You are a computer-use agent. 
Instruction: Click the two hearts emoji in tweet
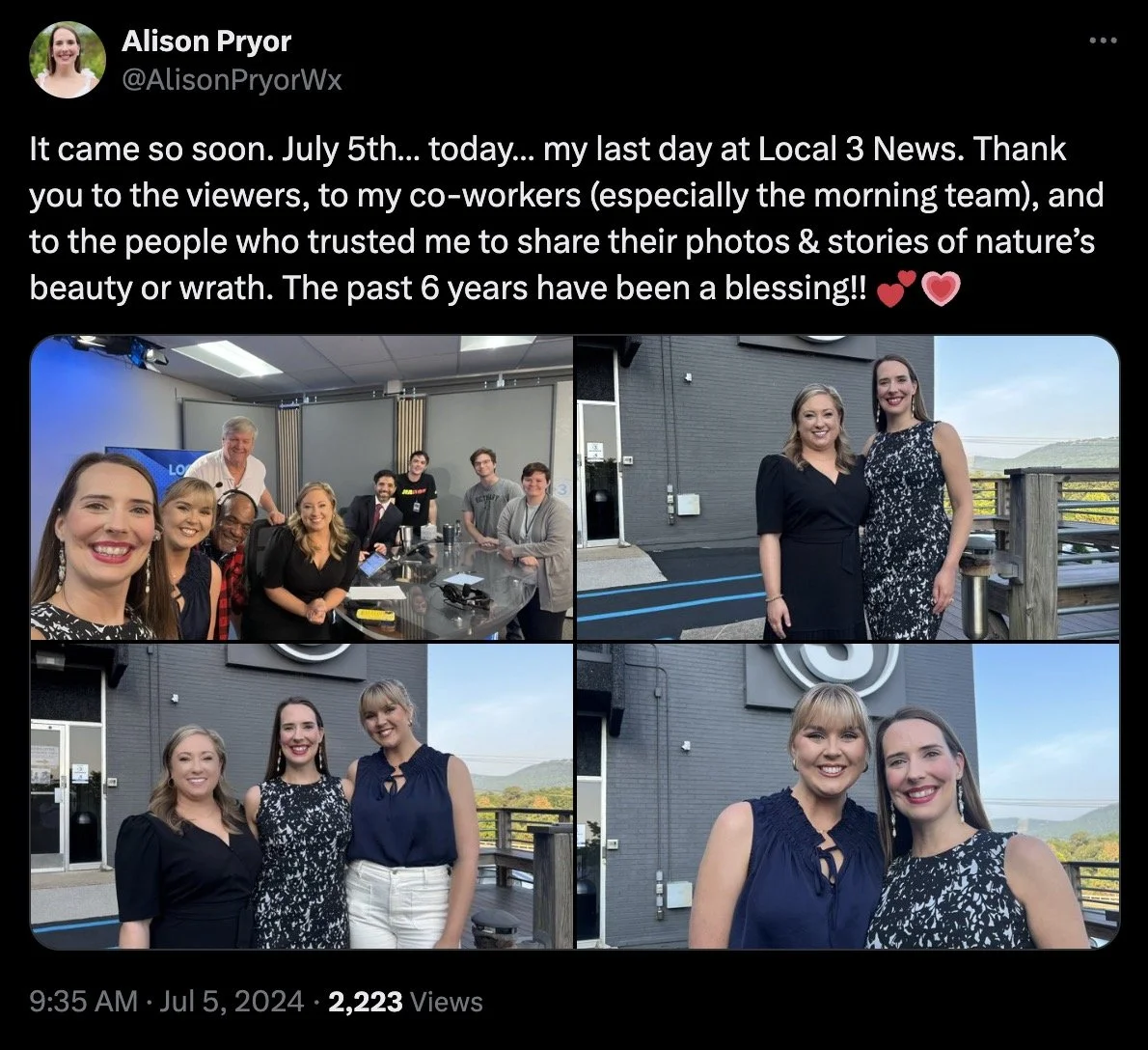(896, 289)
